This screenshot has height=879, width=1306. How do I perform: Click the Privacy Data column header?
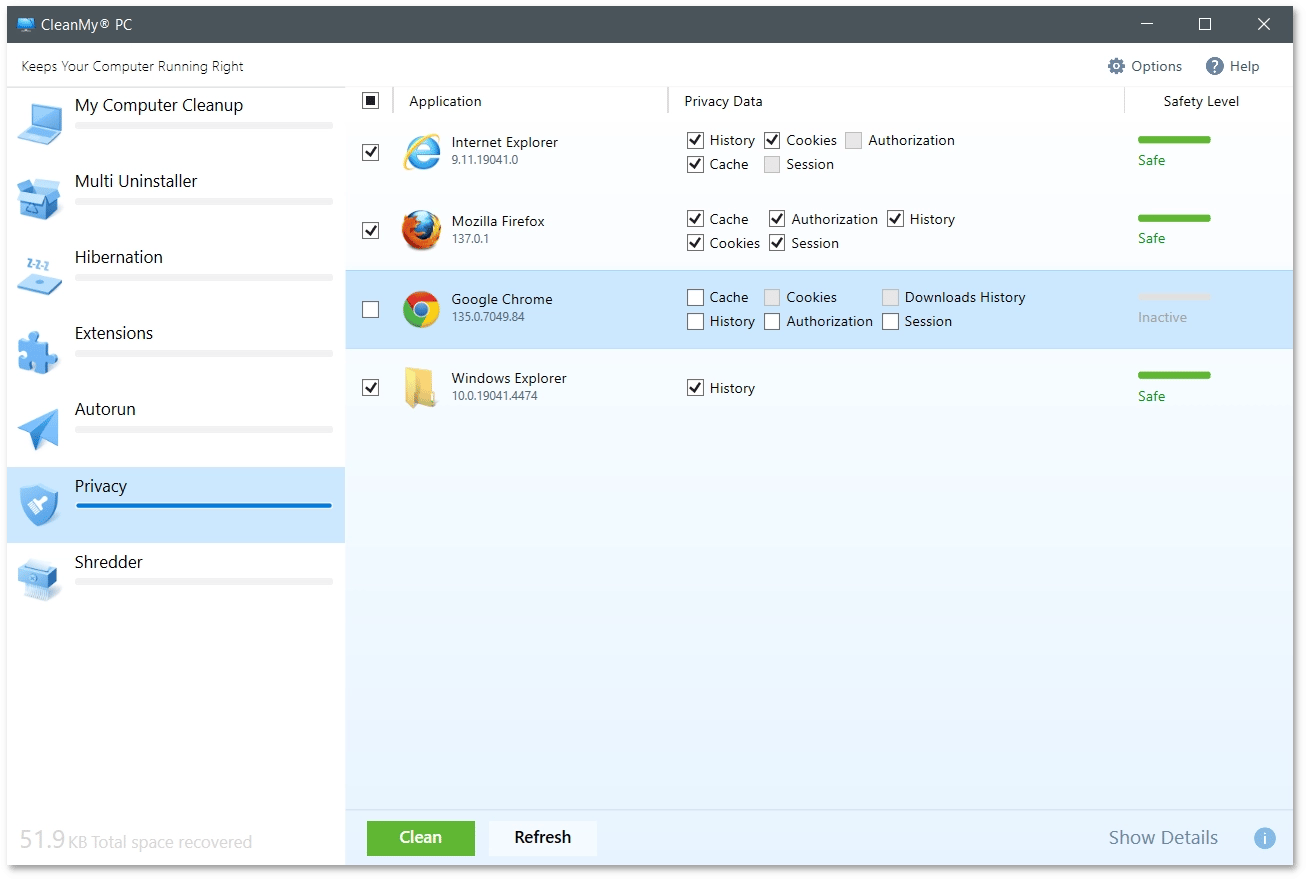[723, 101]
